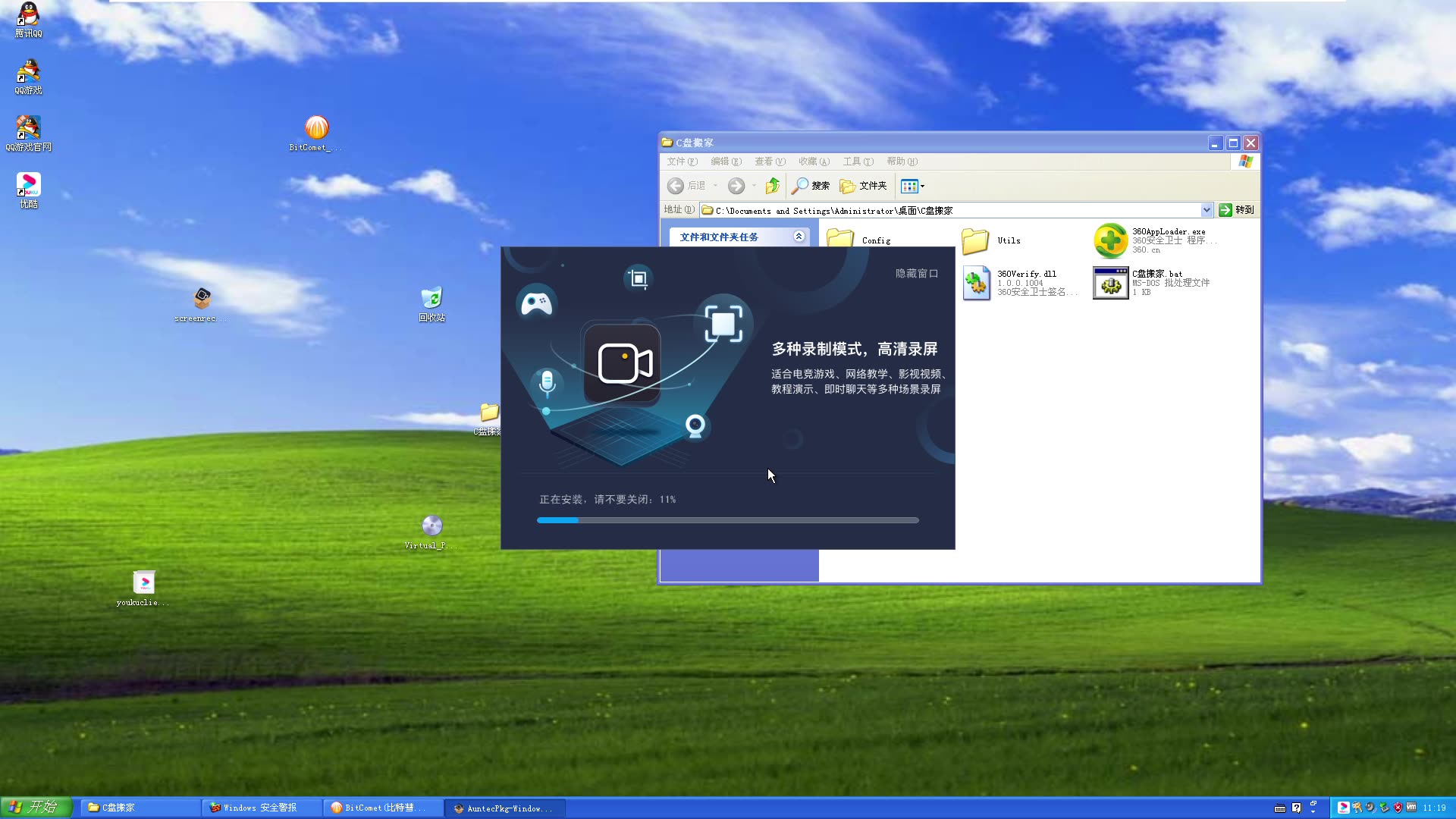The image size is (1456, 819).
Task: Open the 工具(T) menu
Action: (858, 162)
